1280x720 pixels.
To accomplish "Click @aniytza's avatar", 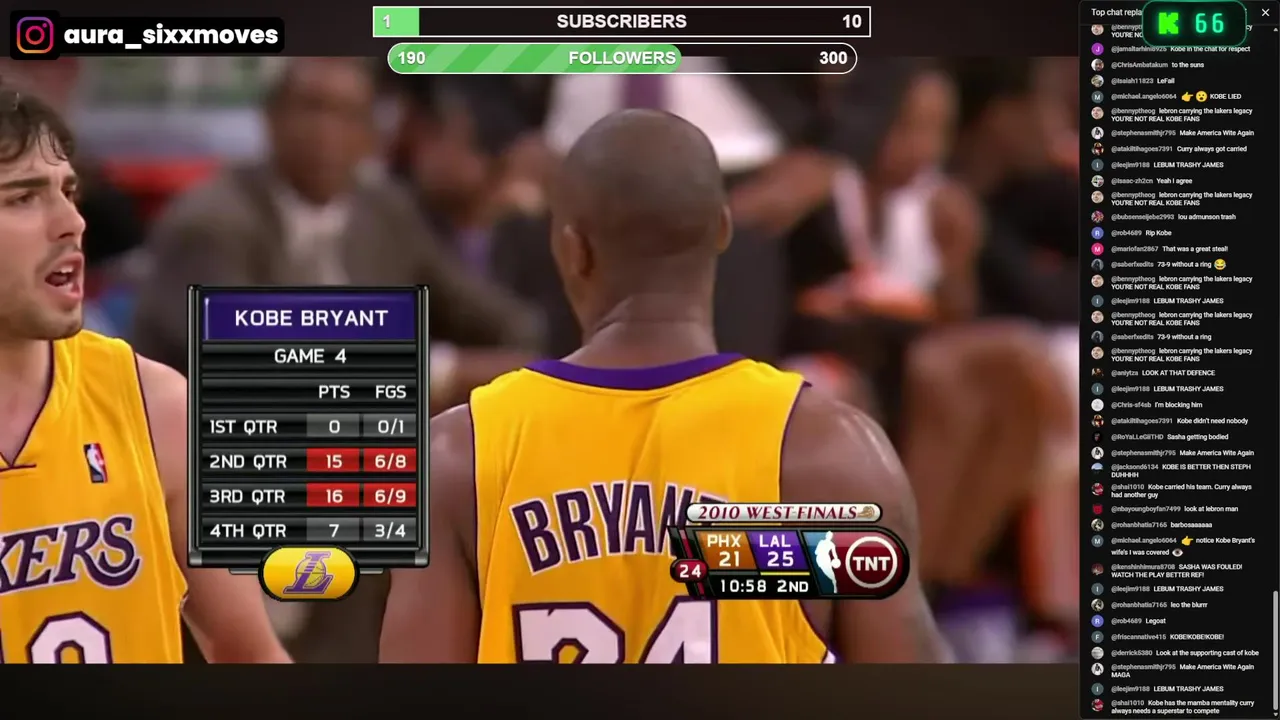I will click(1098, 373).
